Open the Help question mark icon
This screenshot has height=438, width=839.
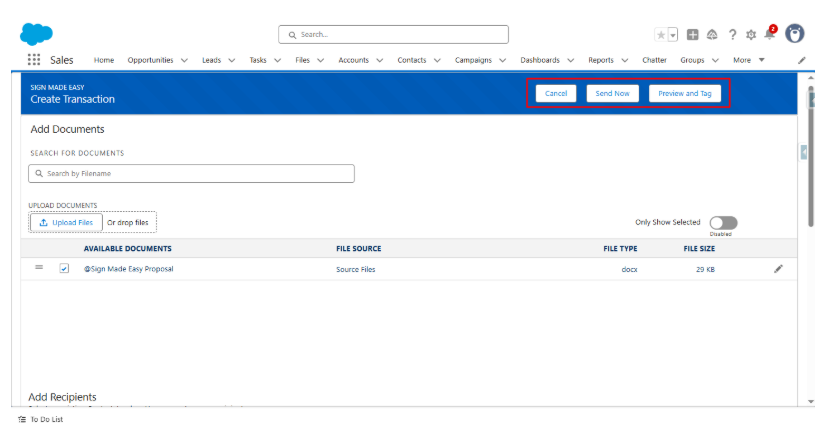click(732, 35)
